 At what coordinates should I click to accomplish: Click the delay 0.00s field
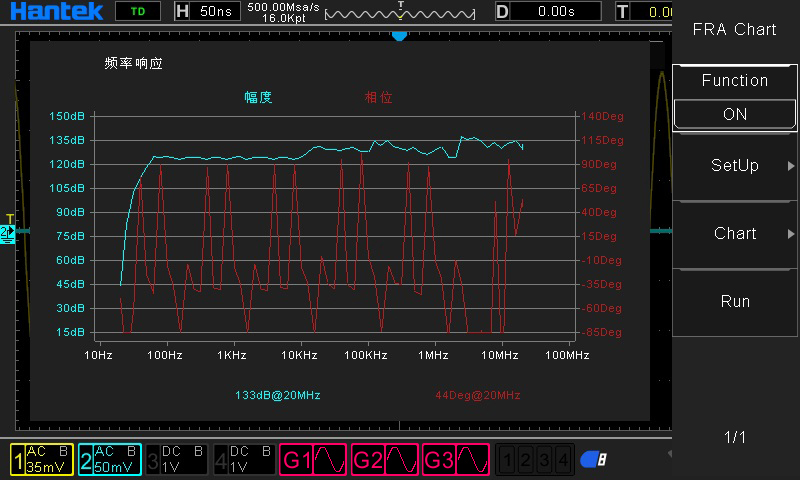click(x=555, y=12)
